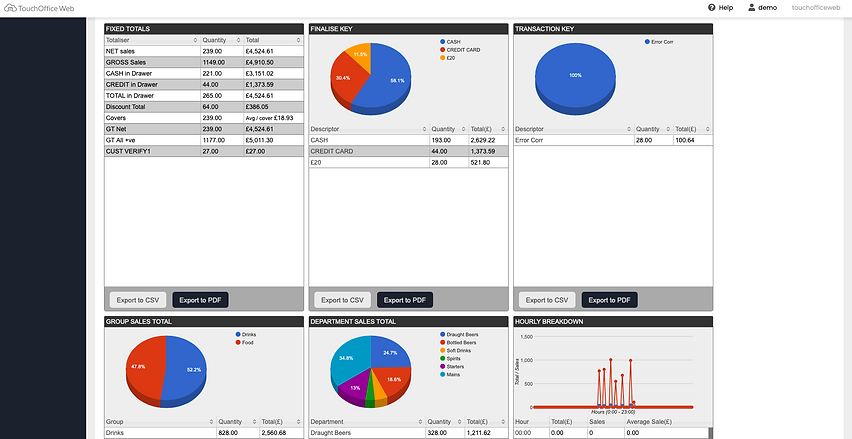Toggle Soft Drinks legend item
Screen dimensions: 852x439
click(x=455, y=350)
